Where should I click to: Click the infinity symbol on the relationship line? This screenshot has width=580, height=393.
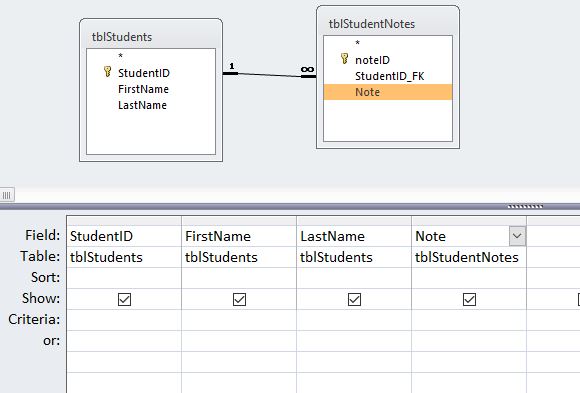(307, 69)
